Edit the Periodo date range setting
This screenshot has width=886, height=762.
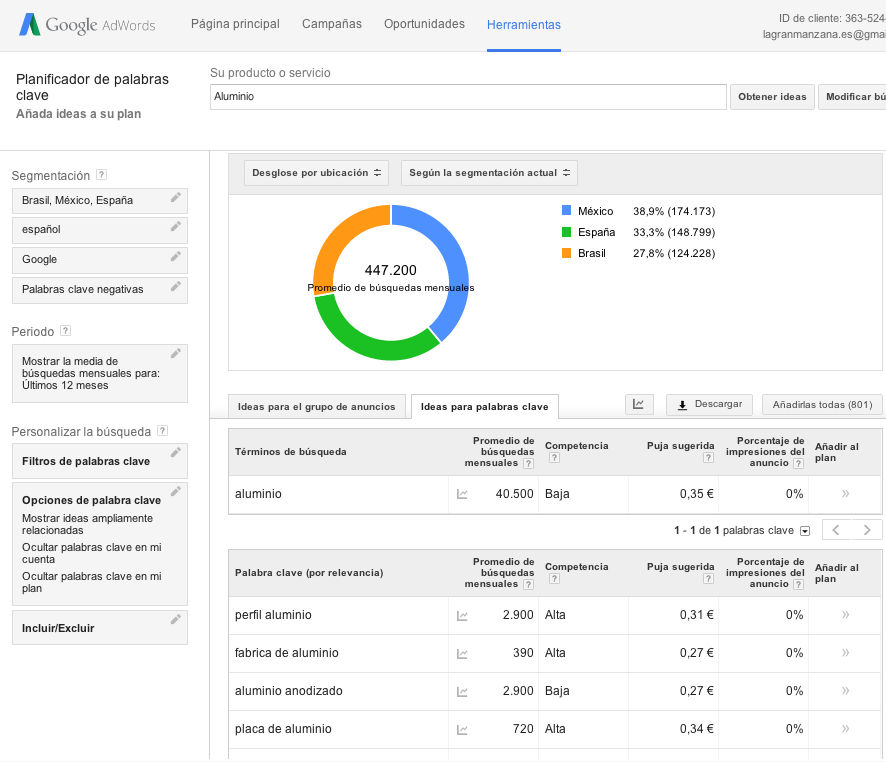pyautogui.click(x=176, y=353)
